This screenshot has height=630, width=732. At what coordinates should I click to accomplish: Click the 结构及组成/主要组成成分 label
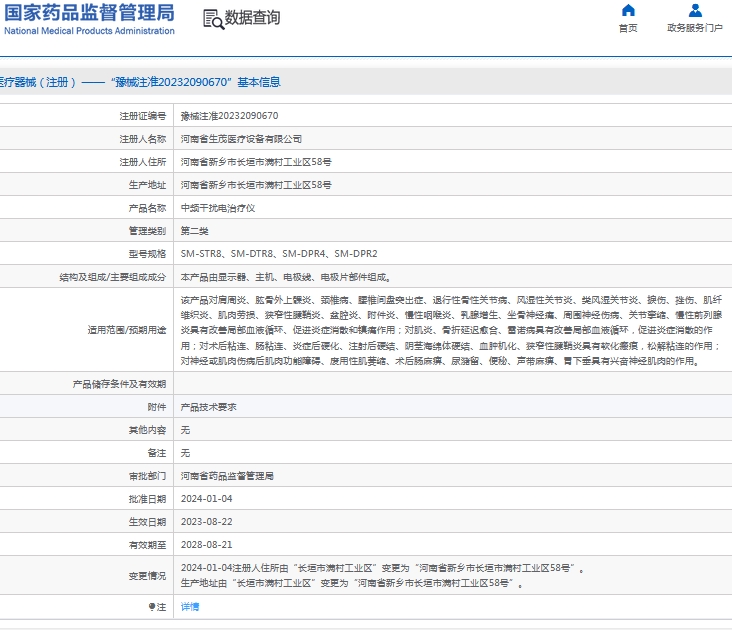[x=113, y=277]
